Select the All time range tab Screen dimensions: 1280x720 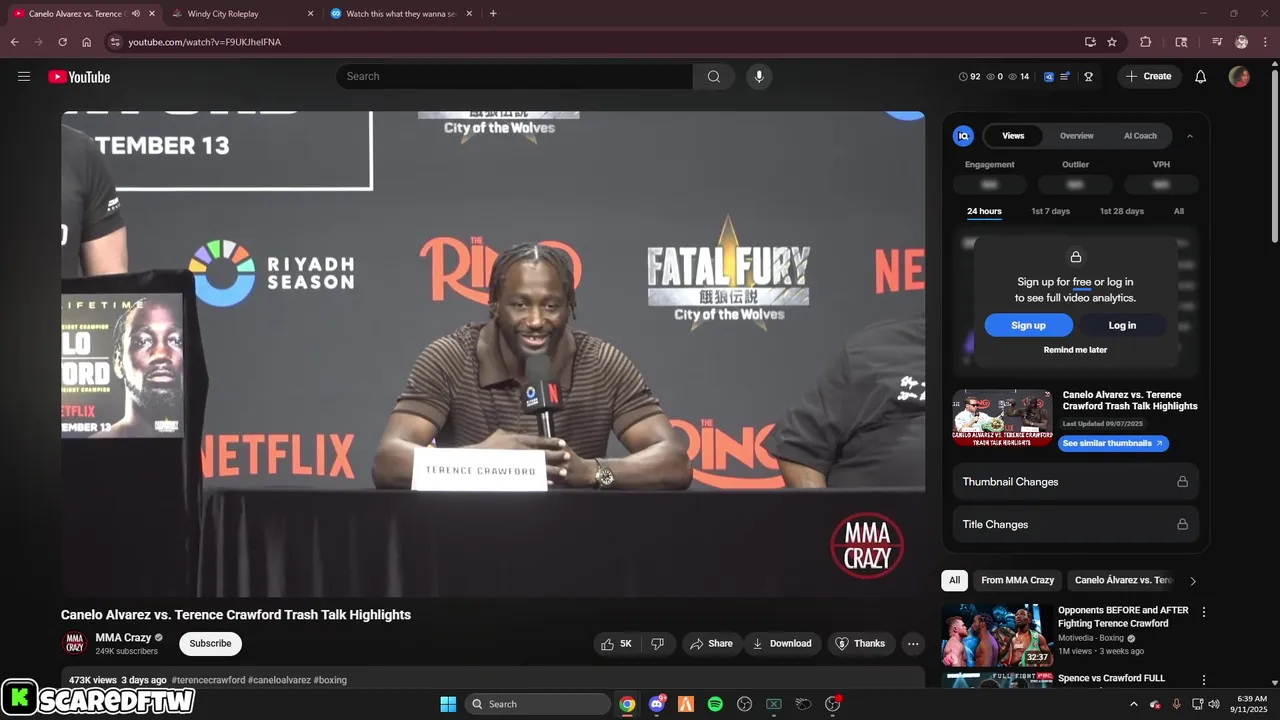1179,211
